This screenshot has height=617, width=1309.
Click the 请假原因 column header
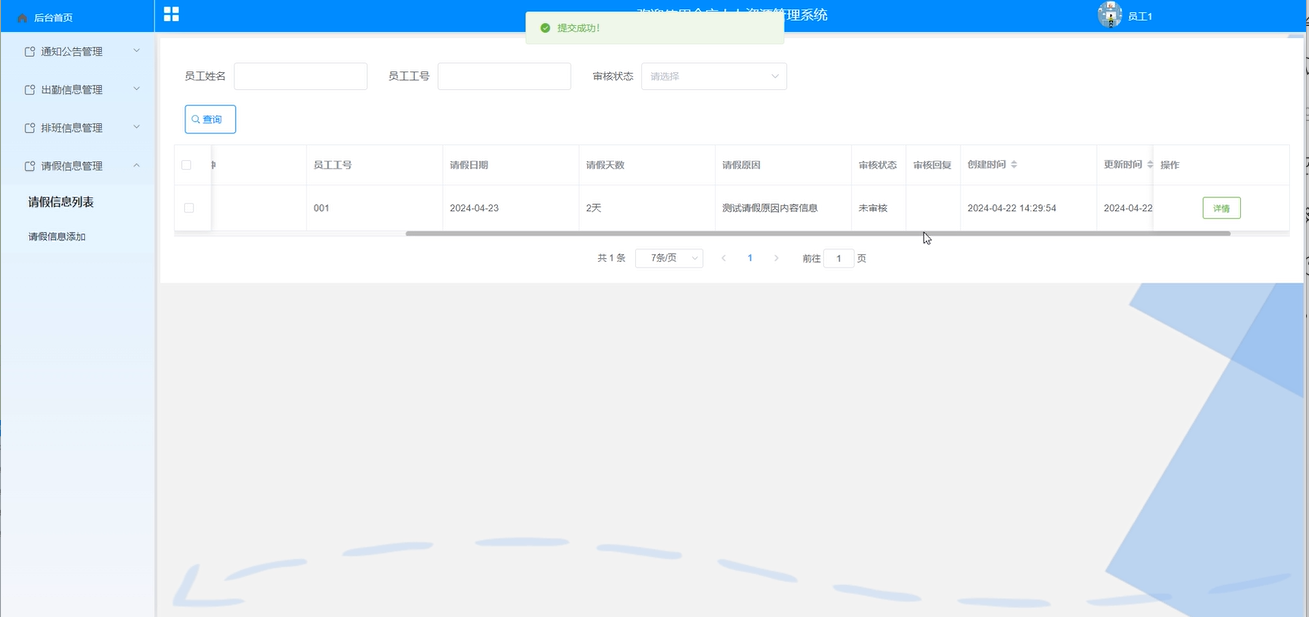[741, 165]
